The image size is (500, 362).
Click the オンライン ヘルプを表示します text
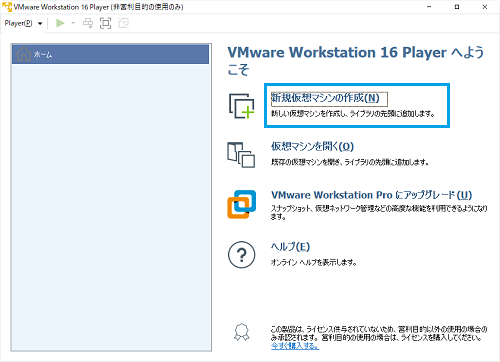pos(314,263)
